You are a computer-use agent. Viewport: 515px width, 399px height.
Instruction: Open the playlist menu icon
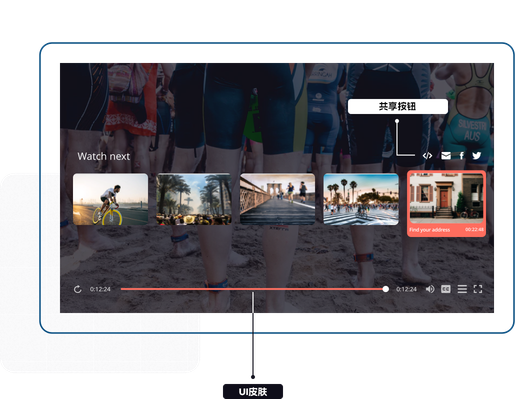pos(462,289)
